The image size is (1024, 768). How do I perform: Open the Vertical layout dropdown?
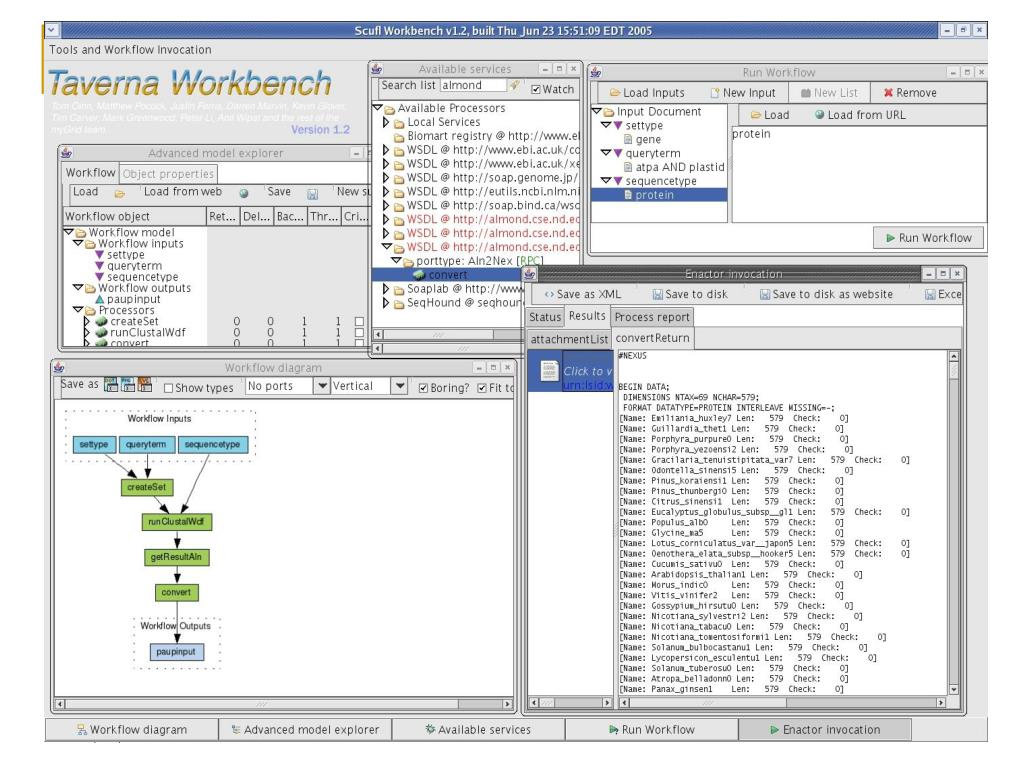pos(400,386)
